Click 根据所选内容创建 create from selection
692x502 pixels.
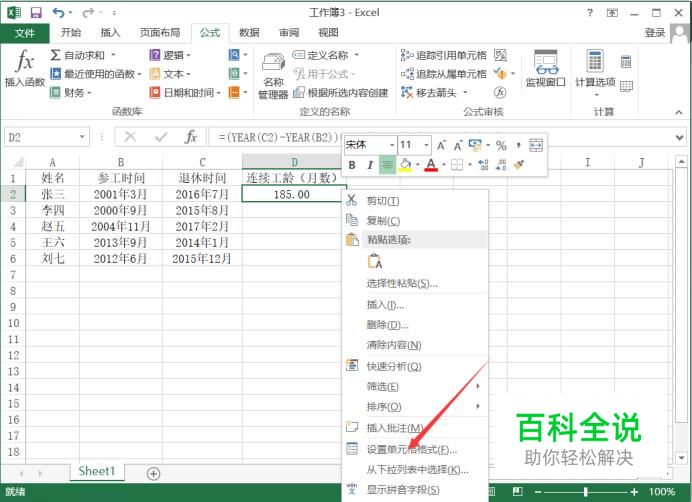point(341,92)
